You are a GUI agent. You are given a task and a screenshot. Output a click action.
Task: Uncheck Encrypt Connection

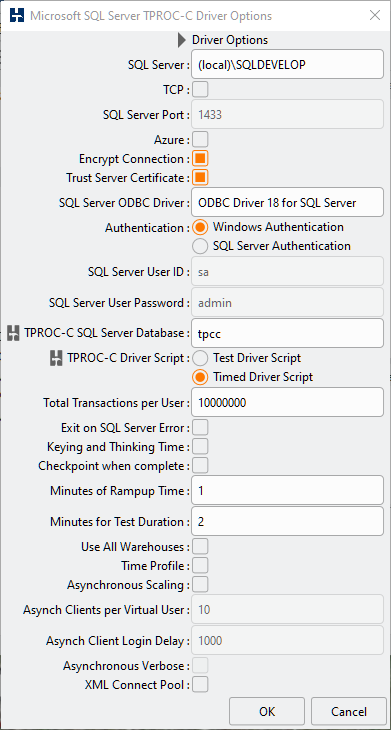[x=200, y=158]
